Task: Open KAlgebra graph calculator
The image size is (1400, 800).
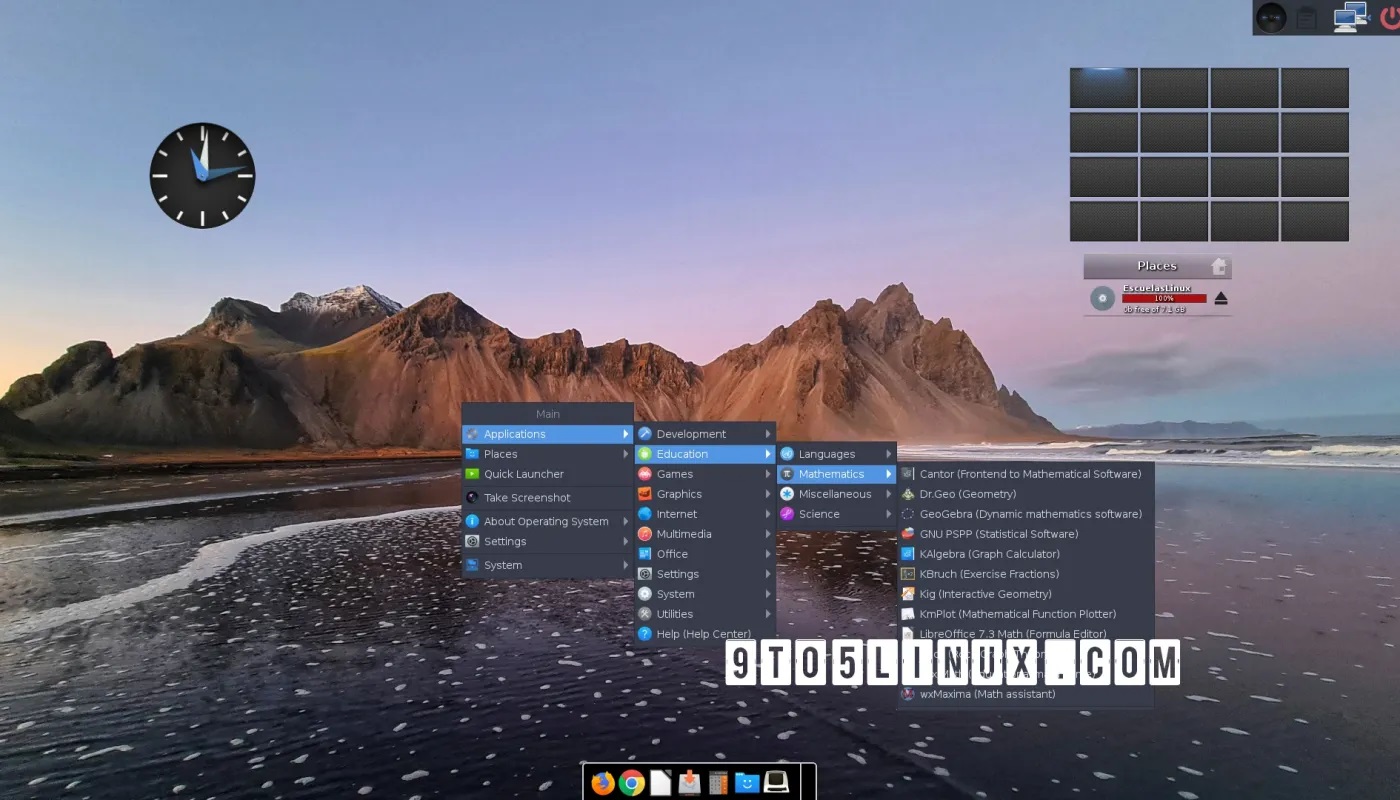Action: coord(1026,554)
